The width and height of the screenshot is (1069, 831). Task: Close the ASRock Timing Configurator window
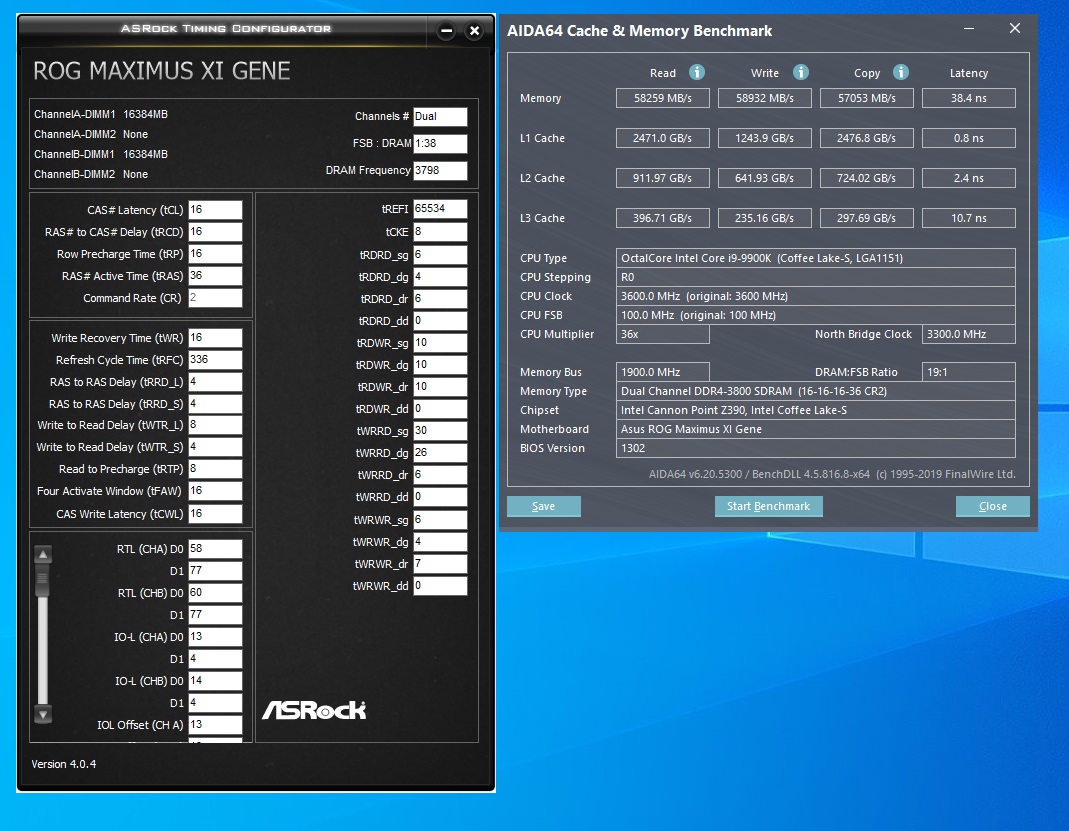click(475, 31)
